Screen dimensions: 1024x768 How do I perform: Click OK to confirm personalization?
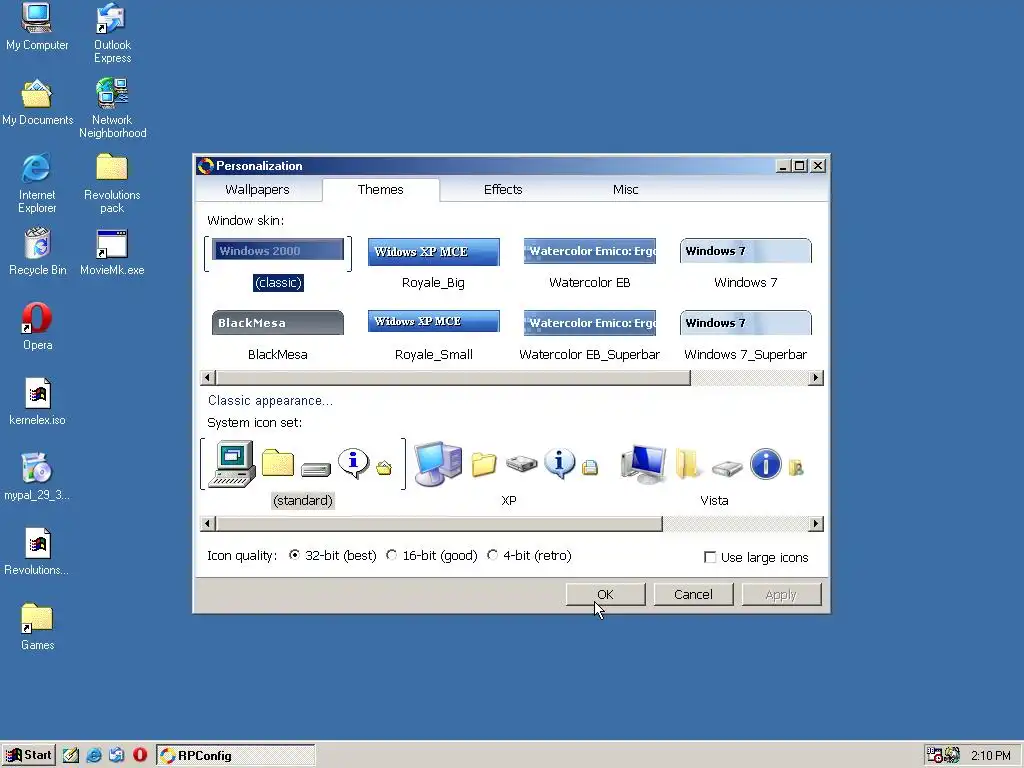605,594
